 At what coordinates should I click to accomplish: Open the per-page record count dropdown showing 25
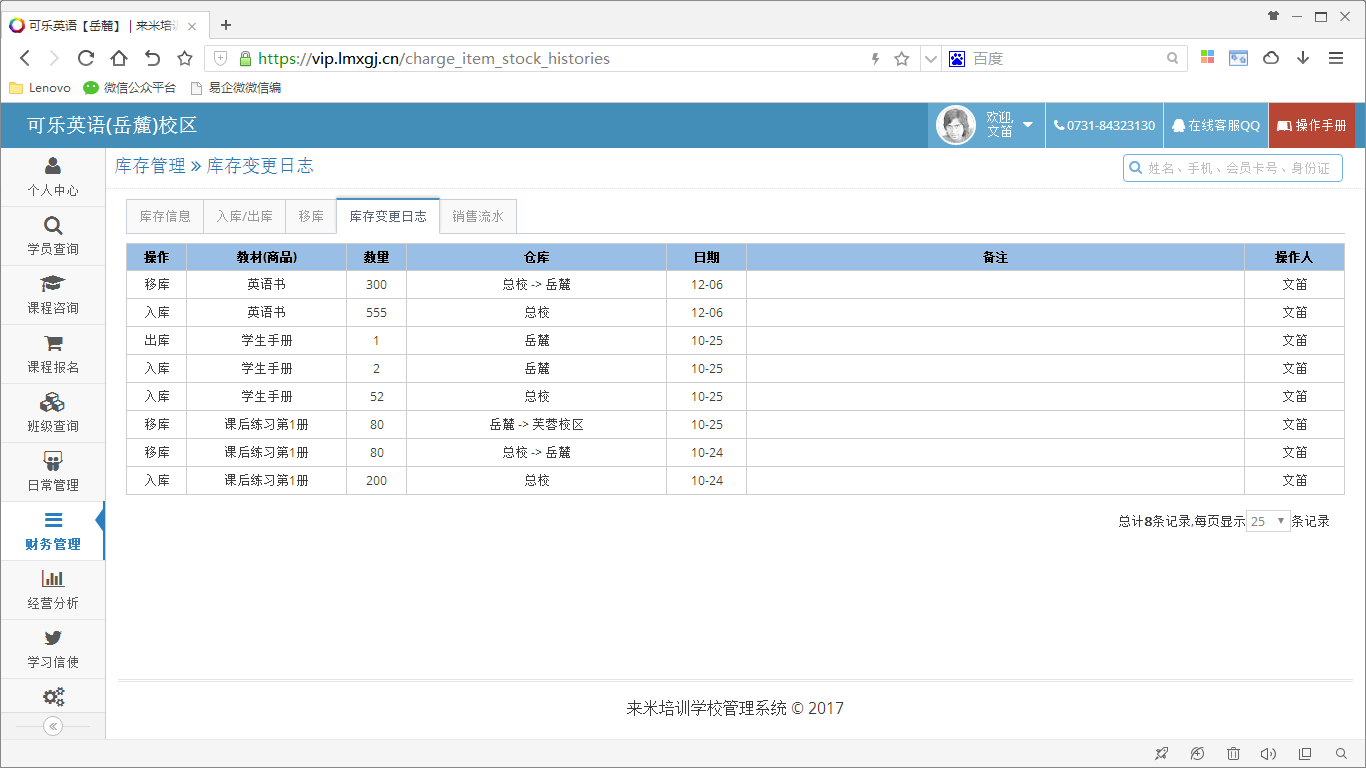[1267, 520]
